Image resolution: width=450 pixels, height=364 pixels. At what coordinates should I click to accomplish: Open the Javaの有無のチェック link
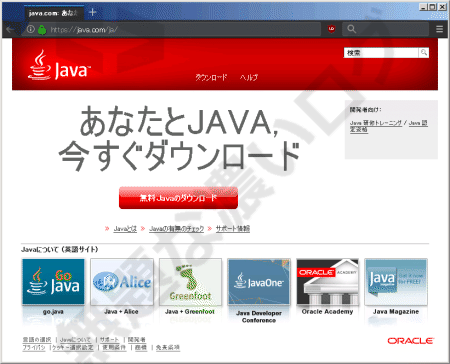click(x=176, y=229)
